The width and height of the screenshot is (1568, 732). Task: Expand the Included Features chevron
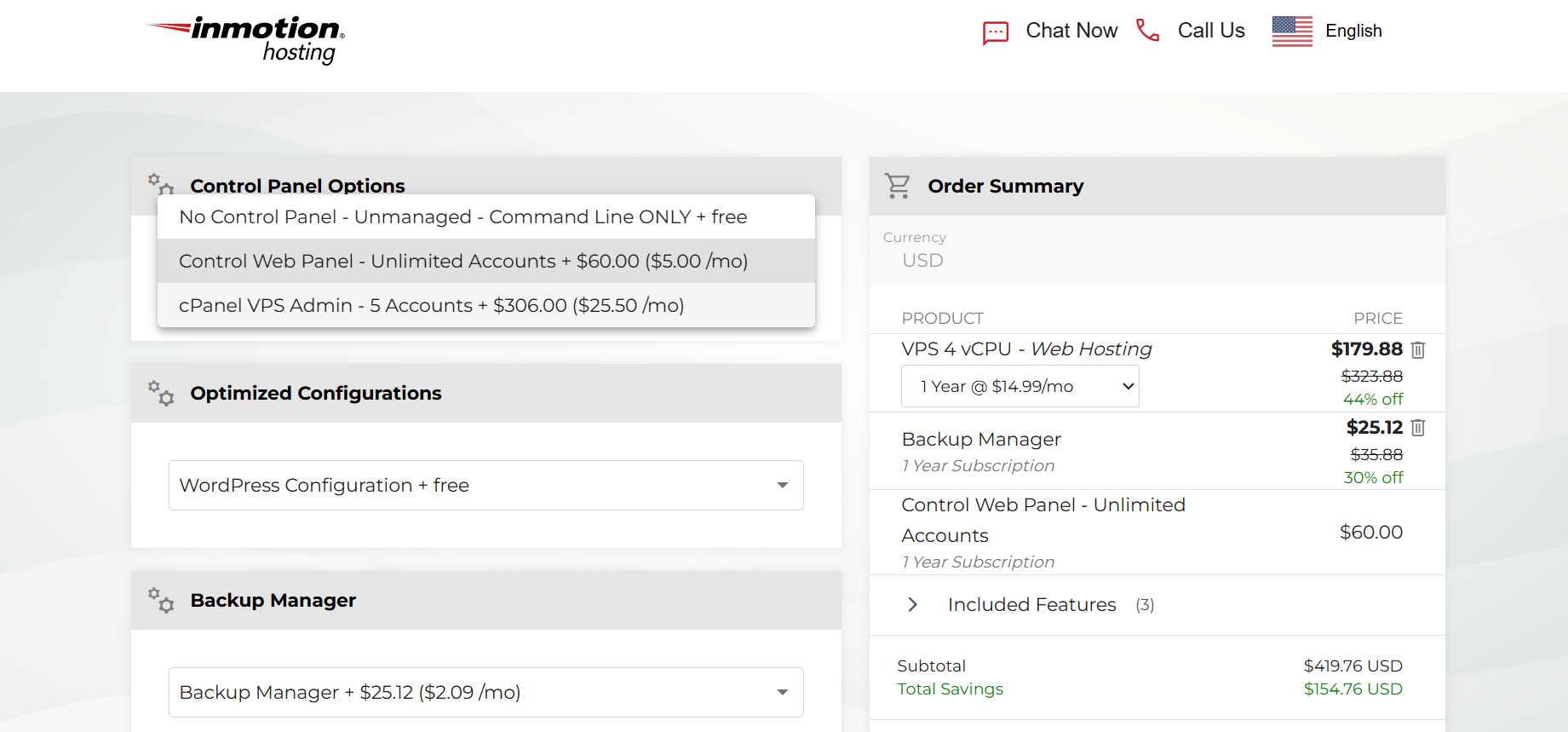click(x=913, y=604)
